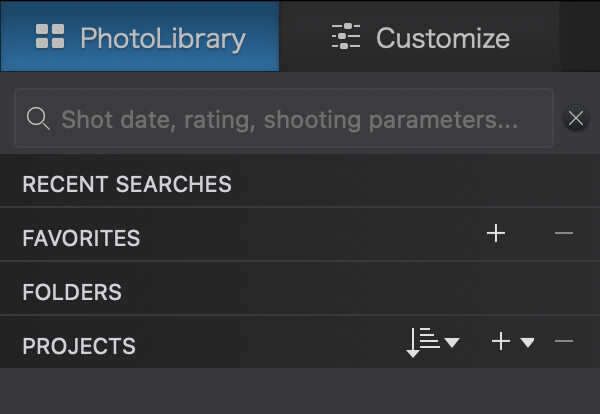Click the blank strip right of Customize

click(580, 38)
